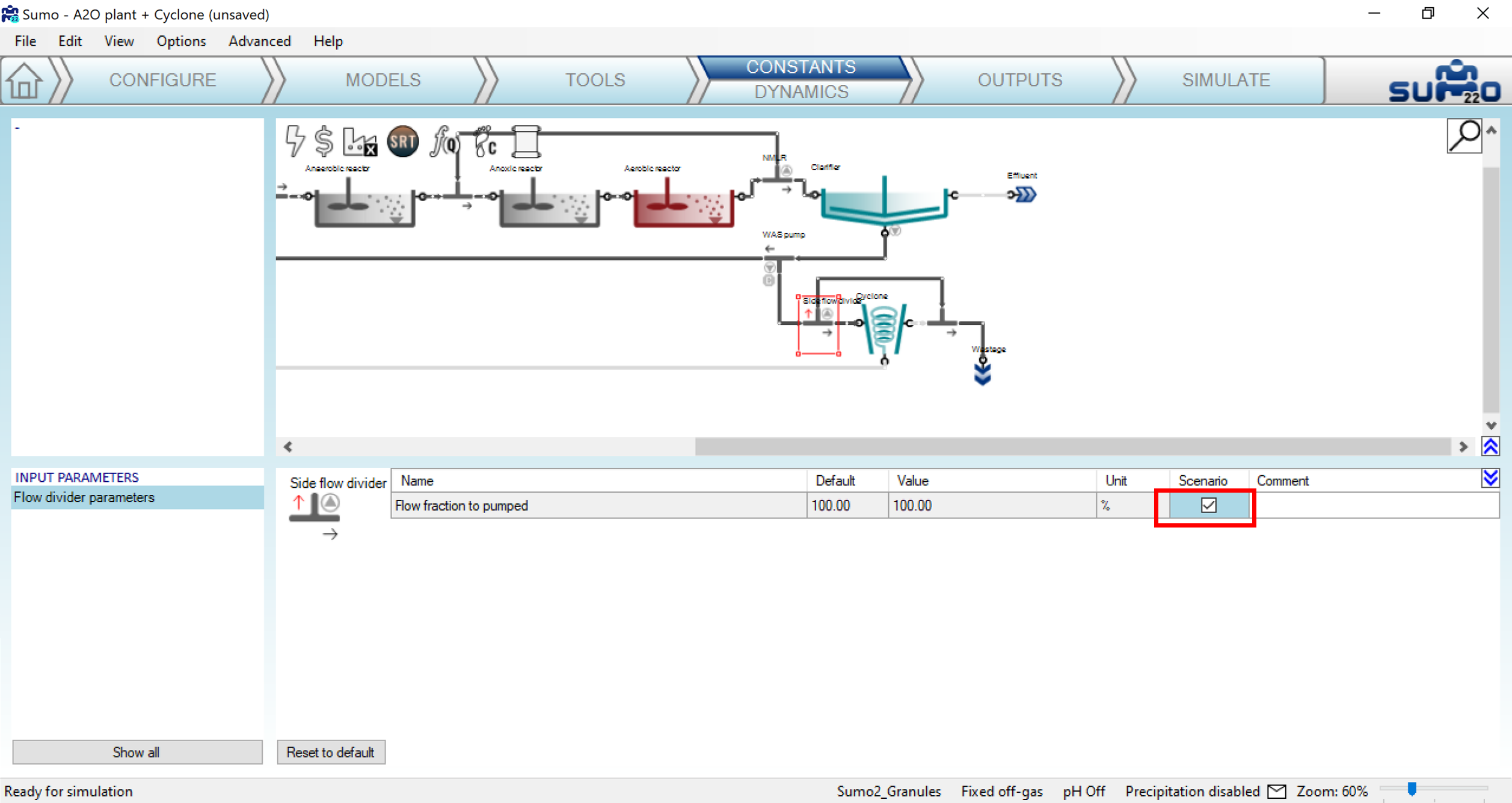
Task: Click the scroll notes icon
Action: tap(526, 141)
